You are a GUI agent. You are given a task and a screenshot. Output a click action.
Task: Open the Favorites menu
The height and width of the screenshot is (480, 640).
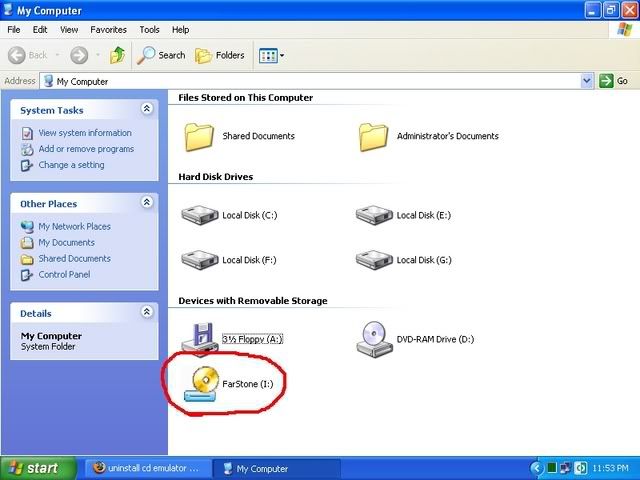[x=109, y=30]
